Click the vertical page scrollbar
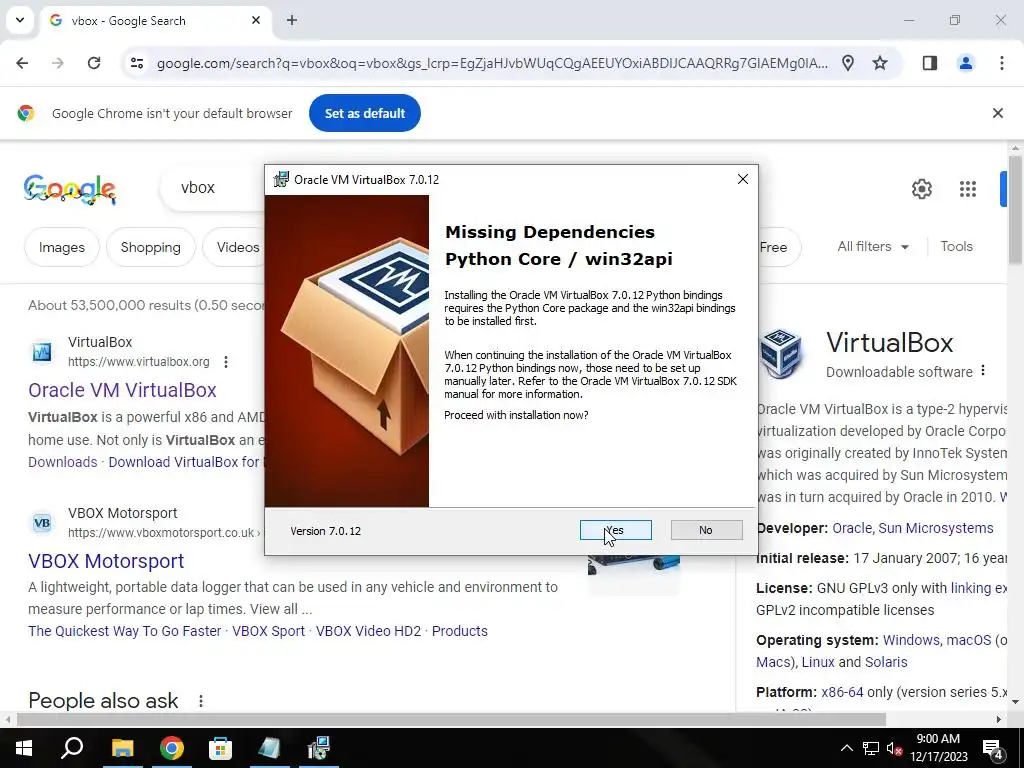This screenshot has height=768, width=1024. pos(1014,209)
